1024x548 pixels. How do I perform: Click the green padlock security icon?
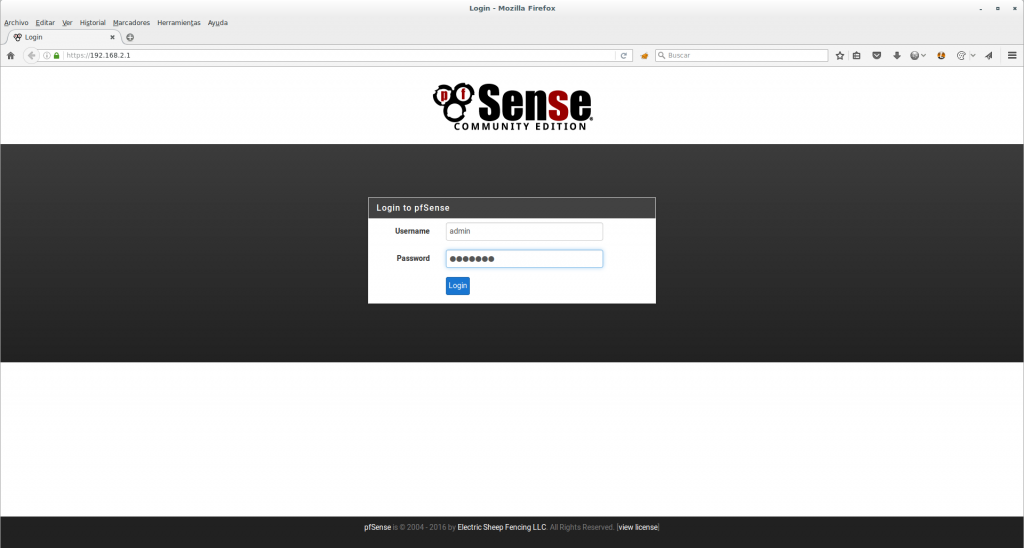pyautogui.click(x=57, y=56)
